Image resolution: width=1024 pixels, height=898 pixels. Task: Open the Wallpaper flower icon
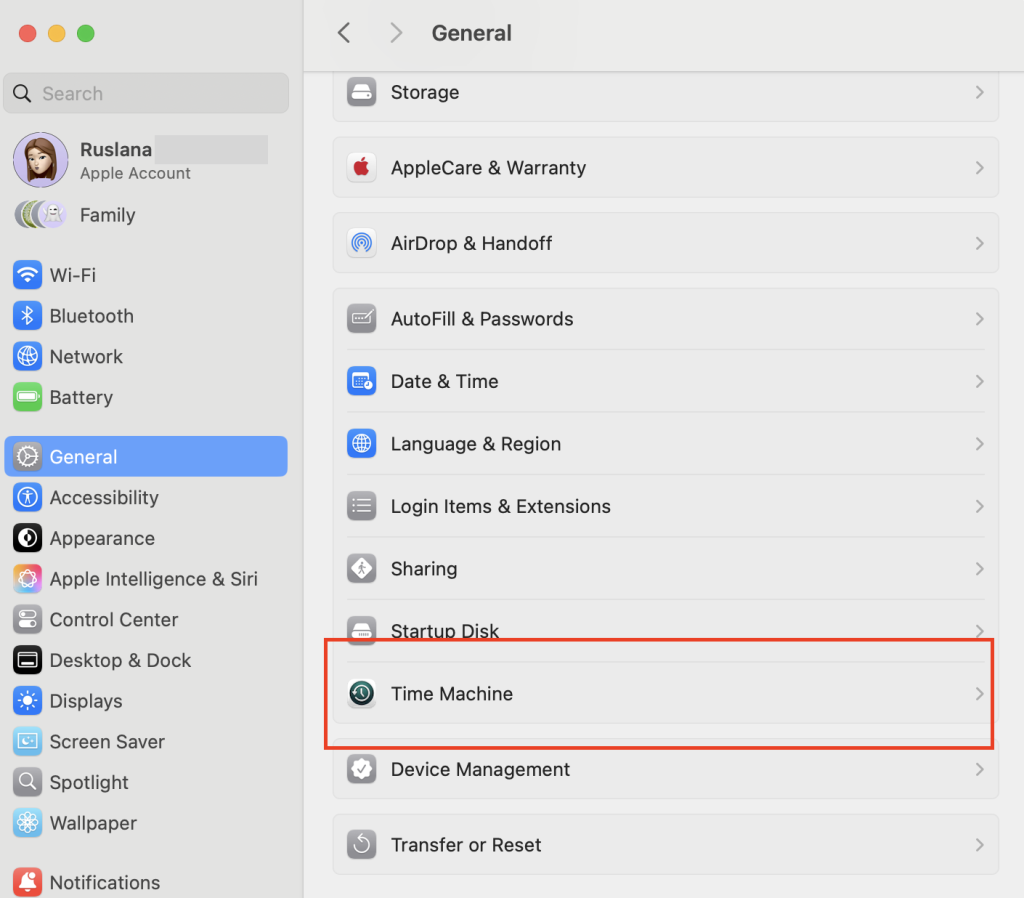click(x=27, y=823)
